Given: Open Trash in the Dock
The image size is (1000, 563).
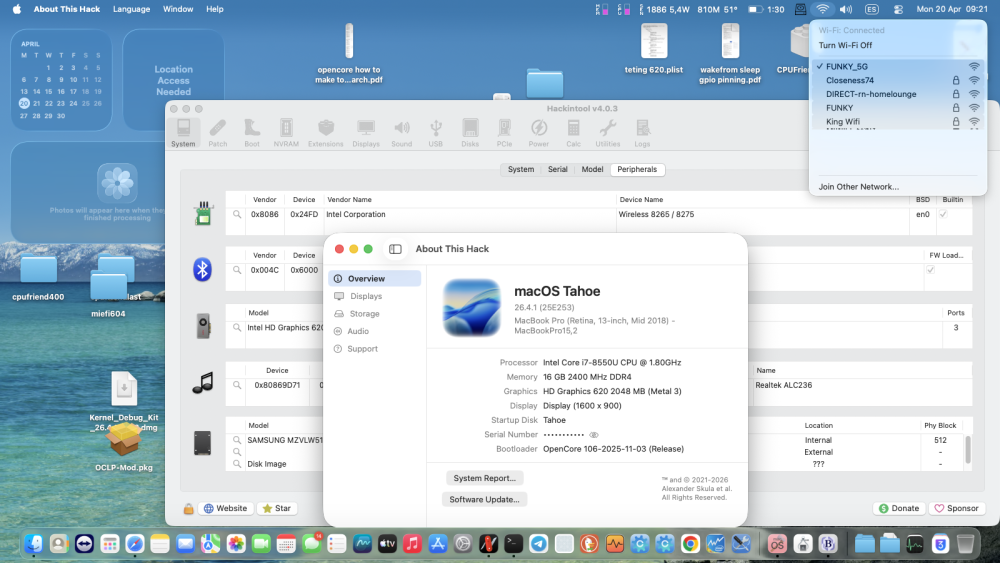Looking at the screenshot, I should point(965,543).
